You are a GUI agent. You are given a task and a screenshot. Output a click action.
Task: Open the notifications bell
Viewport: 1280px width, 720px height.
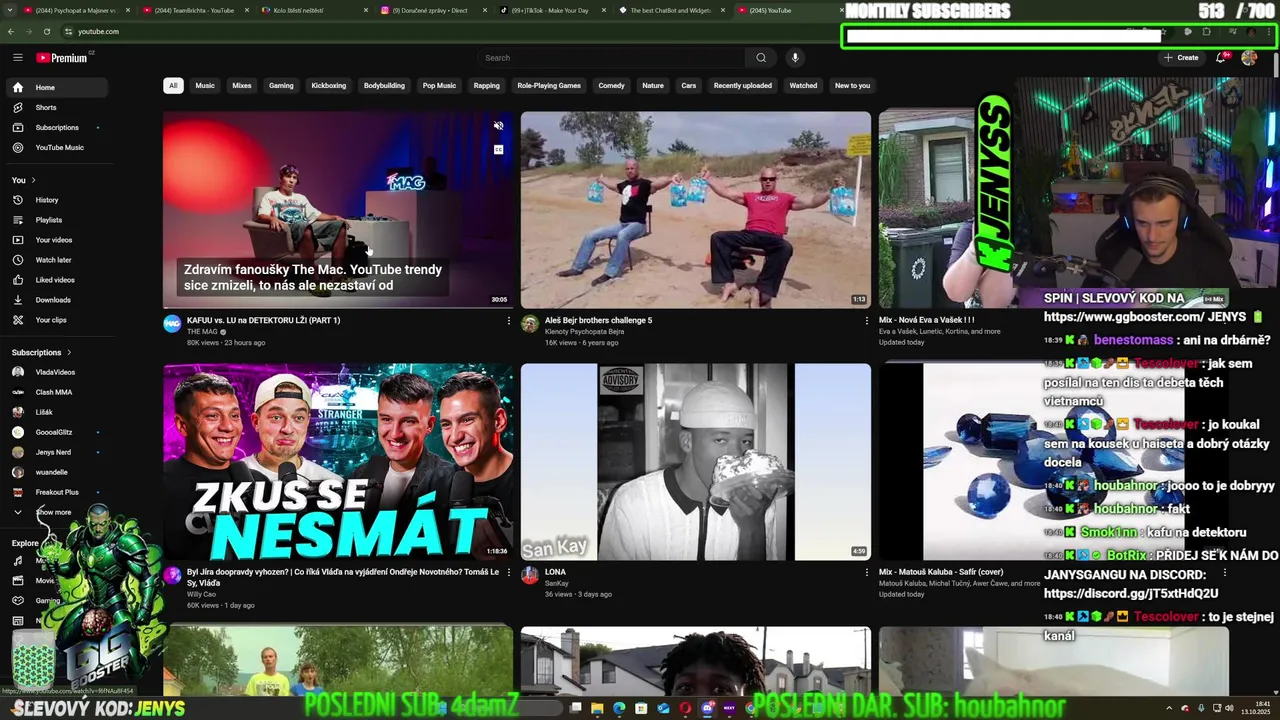click(x=1221, y=58)
